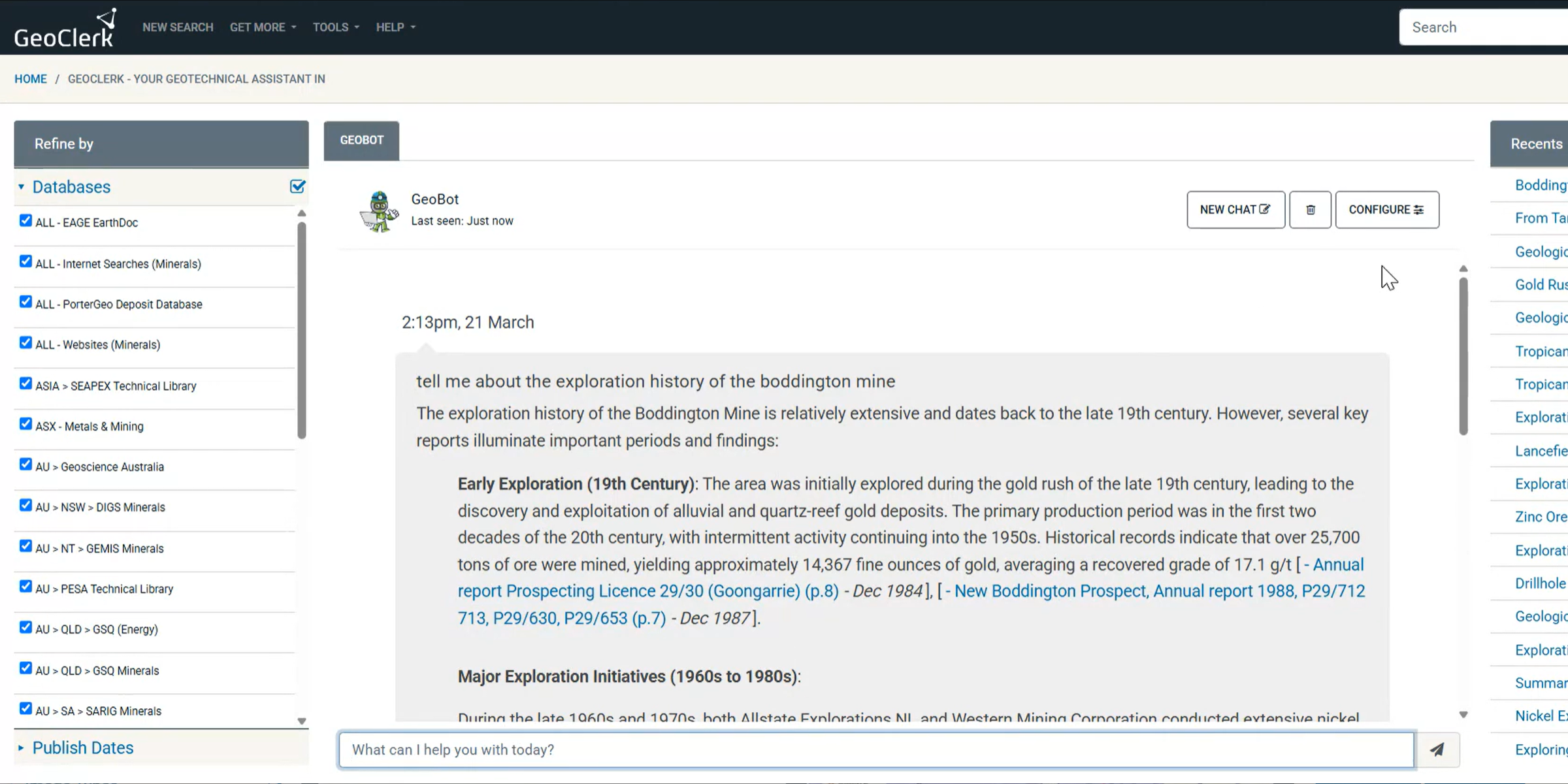Select the GEOBOT tab
Screen dimensions: 1568x784
[x=361, y=140]
